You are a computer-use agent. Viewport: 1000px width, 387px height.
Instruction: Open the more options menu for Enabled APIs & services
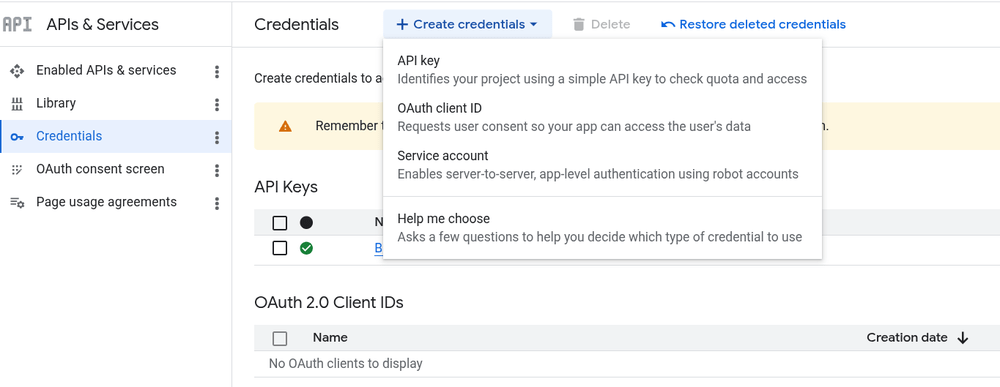pyautogui.click(x=217, y=71)
